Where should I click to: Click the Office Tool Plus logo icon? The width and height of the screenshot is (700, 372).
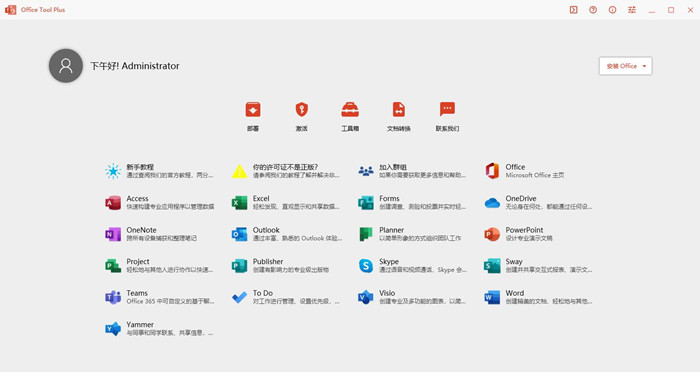tap(11, 10)
